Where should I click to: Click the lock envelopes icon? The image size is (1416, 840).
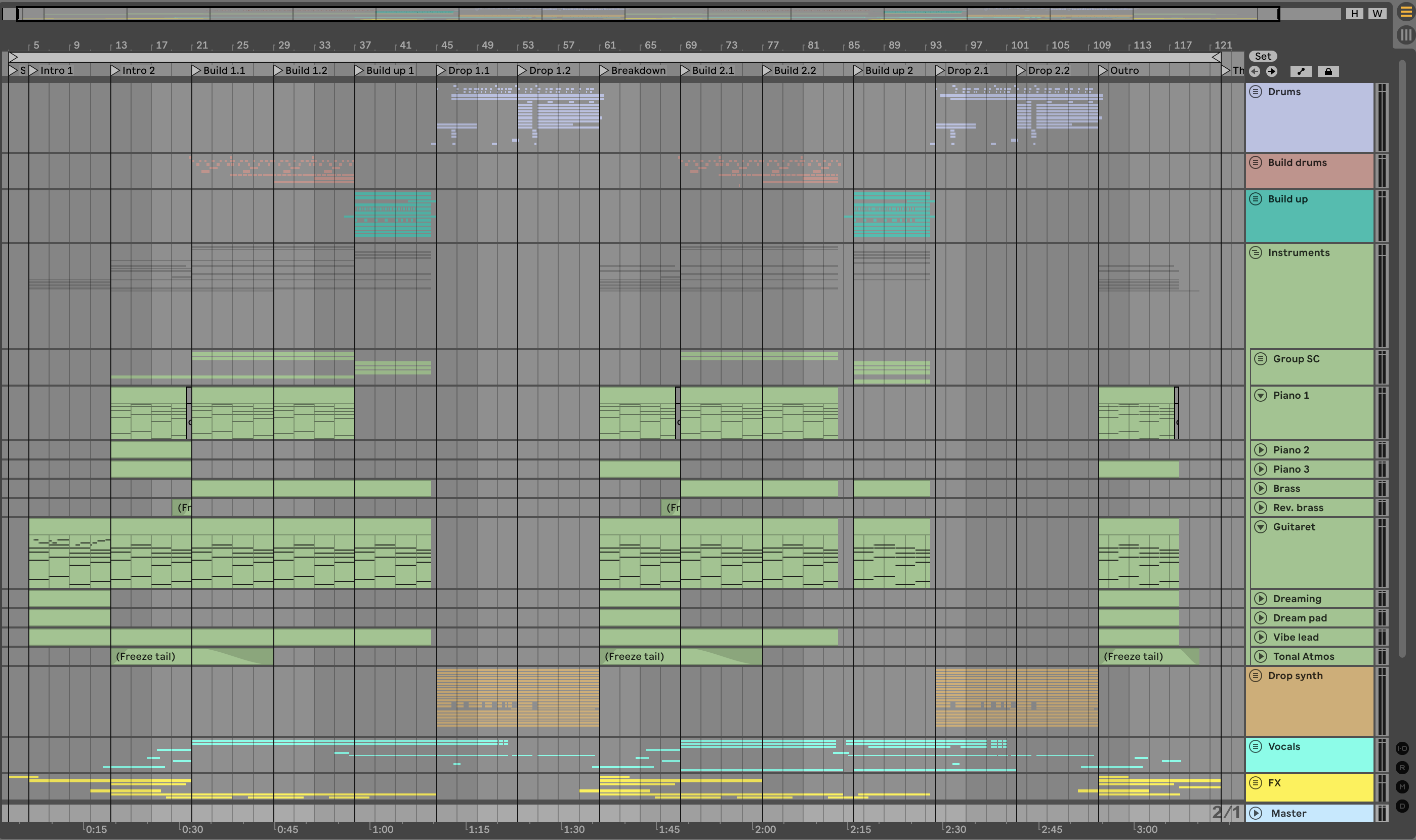pos(1328,71)
